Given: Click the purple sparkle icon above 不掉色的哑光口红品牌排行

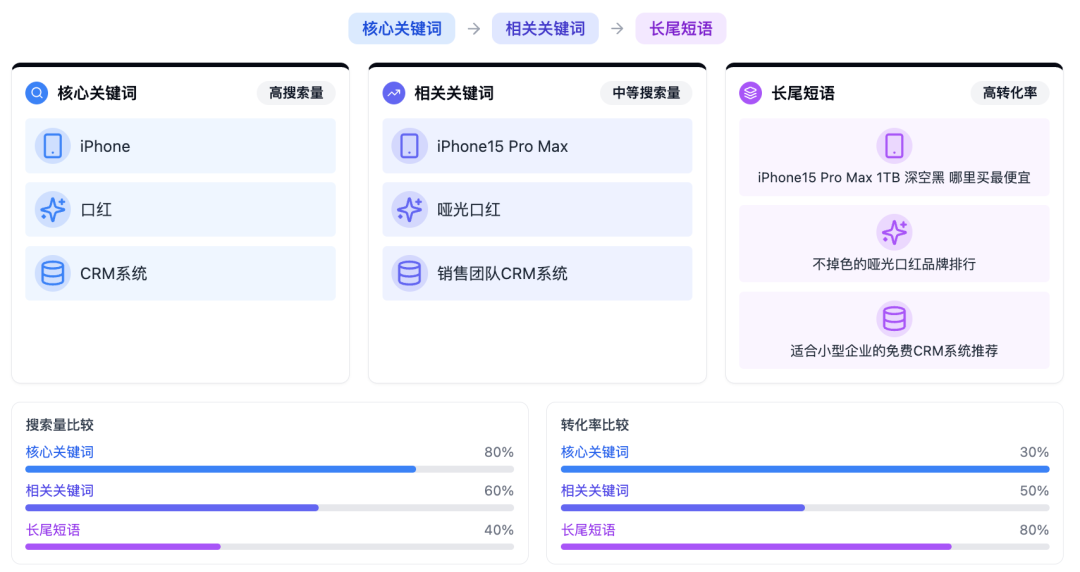Looking at the screenshot, I should pos(894,232).
